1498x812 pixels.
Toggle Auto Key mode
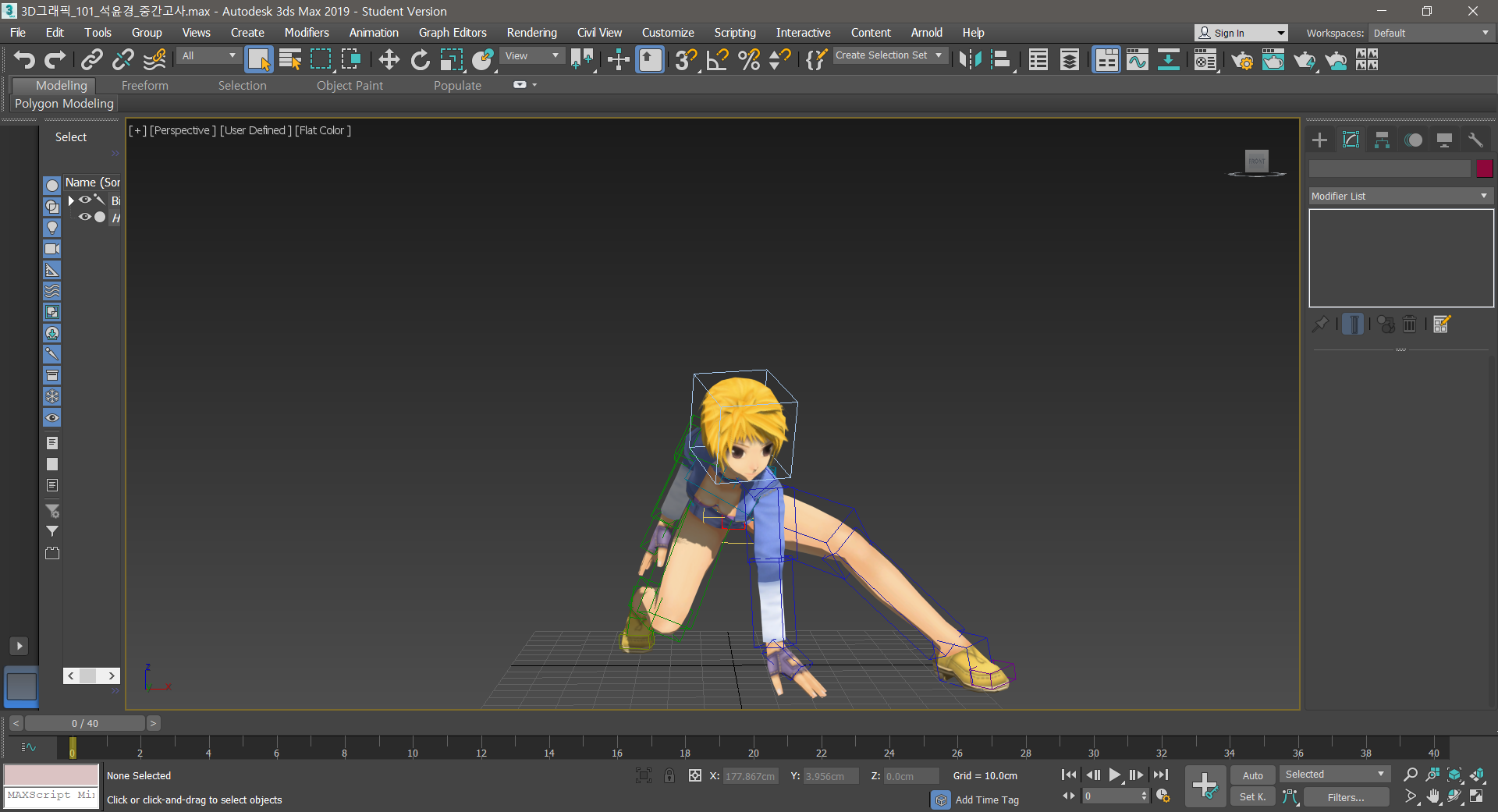(x=1253, y=775)
